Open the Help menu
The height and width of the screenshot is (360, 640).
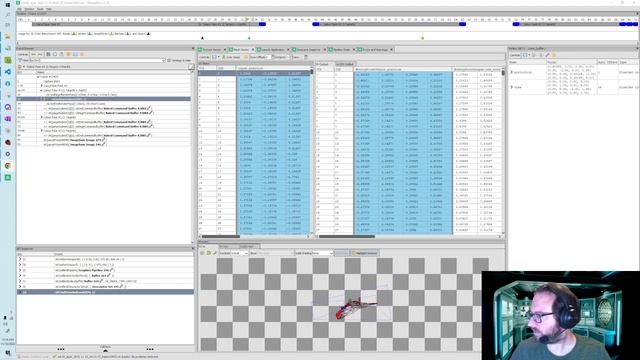coord(49,9)
